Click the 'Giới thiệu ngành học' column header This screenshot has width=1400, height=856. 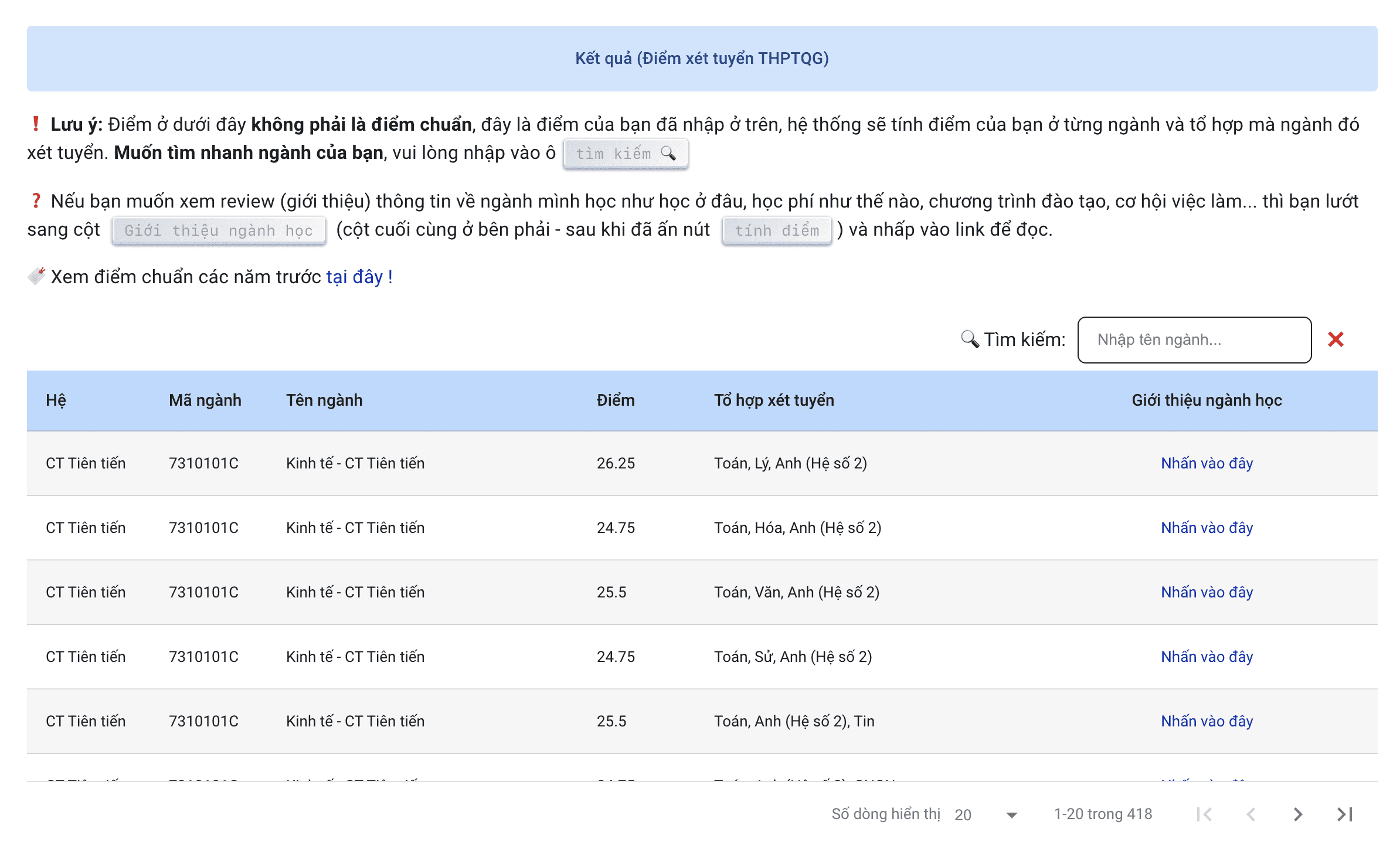tap(1207, 400)
